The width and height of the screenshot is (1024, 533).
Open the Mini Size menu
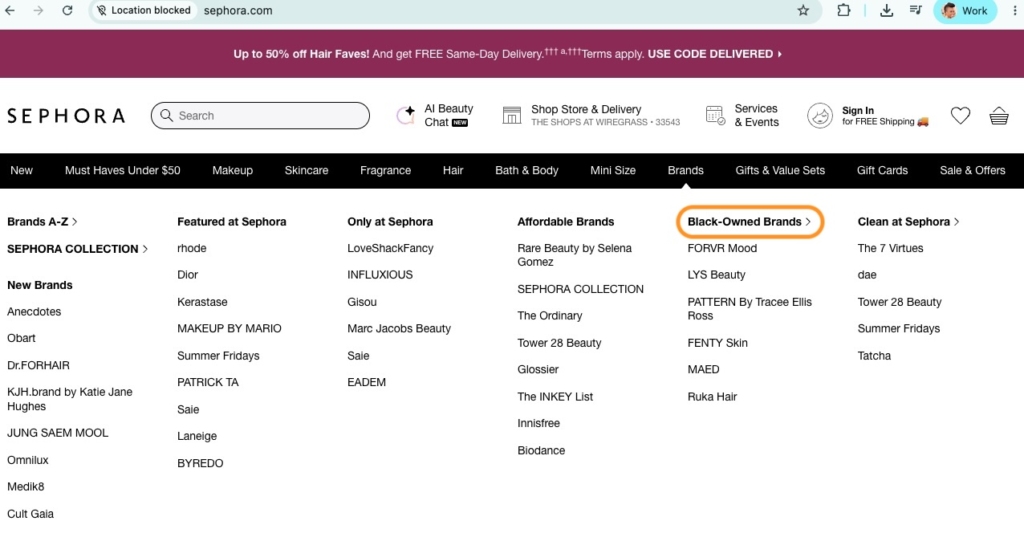(613, 170)
